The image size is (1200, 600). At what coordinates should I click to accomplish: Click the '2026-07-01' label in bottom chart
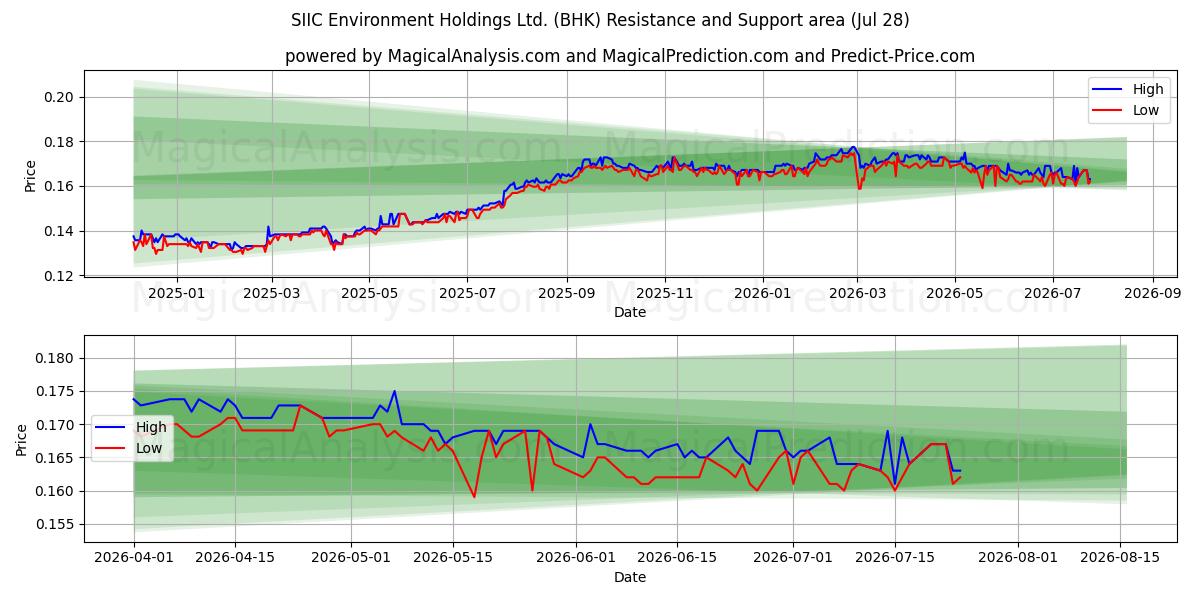[792, 560]
